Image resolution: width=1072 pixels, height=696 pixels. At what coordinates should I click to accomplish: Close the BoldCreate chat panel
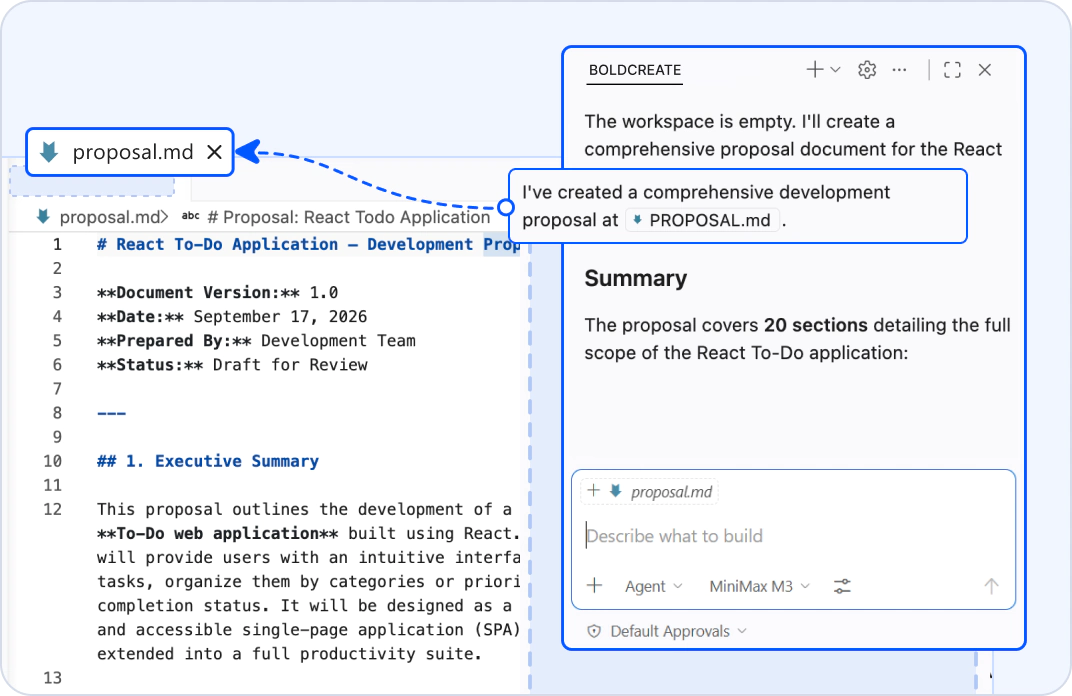click(x=984, y=70)
